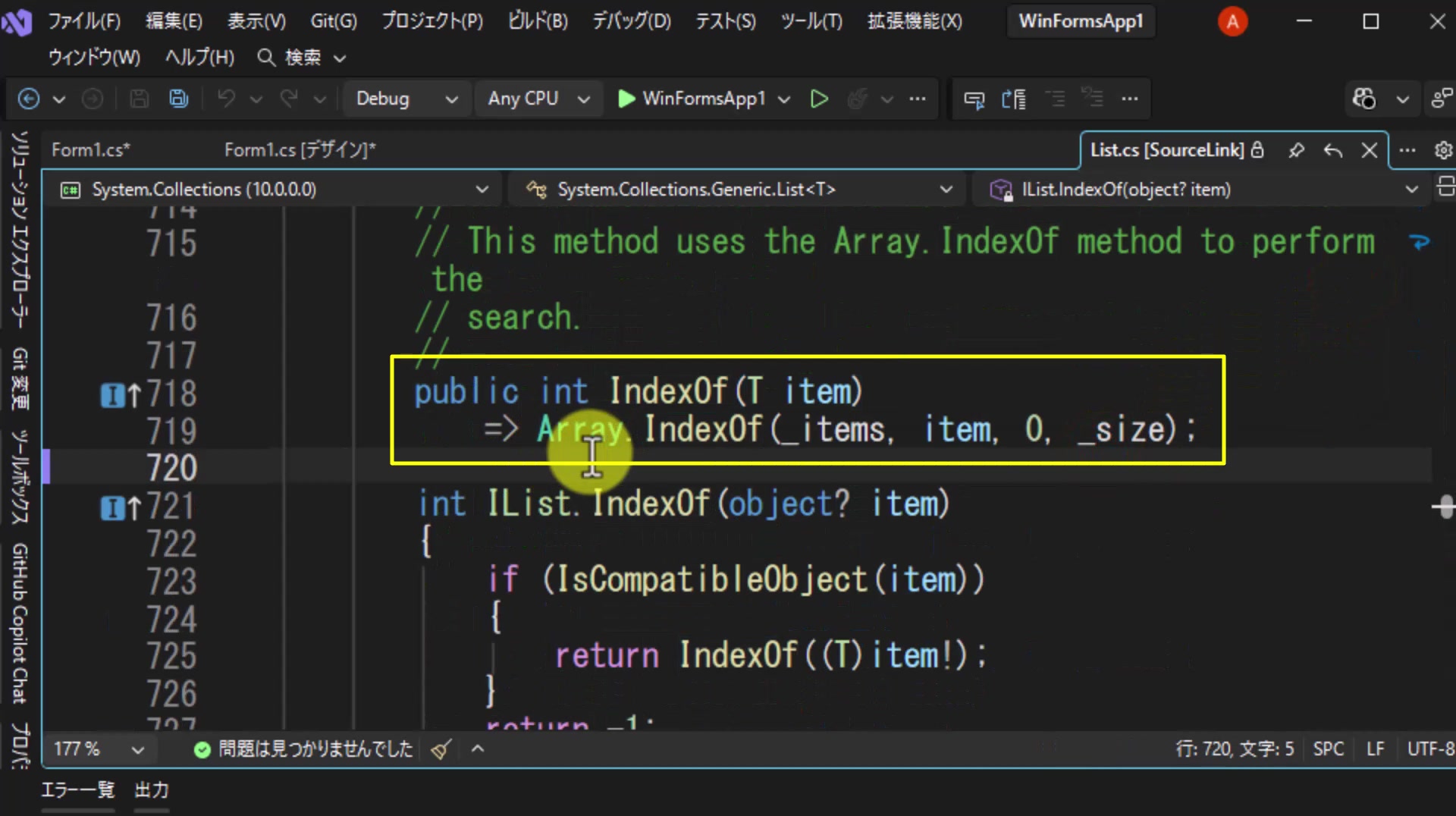This screenshot has height=816, width=1456.
Task: Click the search magnifier in the menu bar
Action: 265,58
